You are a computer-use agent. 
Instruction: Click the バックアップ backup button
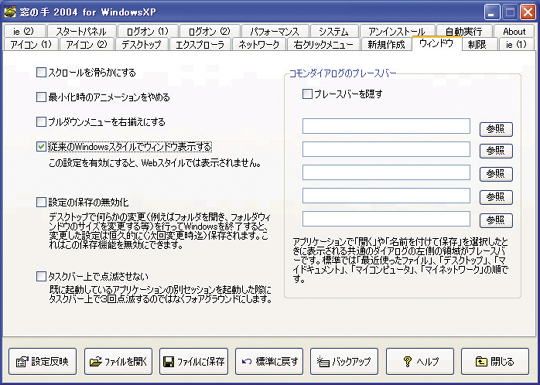[344, 361]
